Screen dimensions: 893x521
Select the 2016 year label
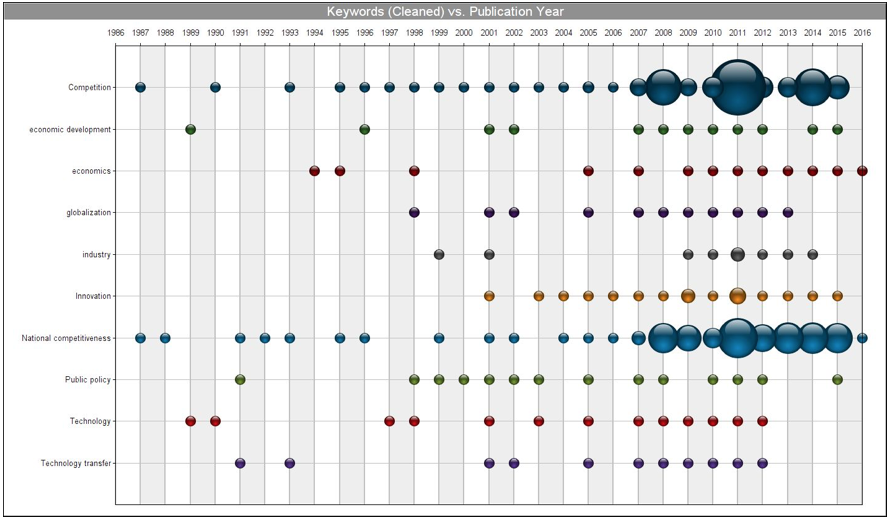[x=862, y=33]
